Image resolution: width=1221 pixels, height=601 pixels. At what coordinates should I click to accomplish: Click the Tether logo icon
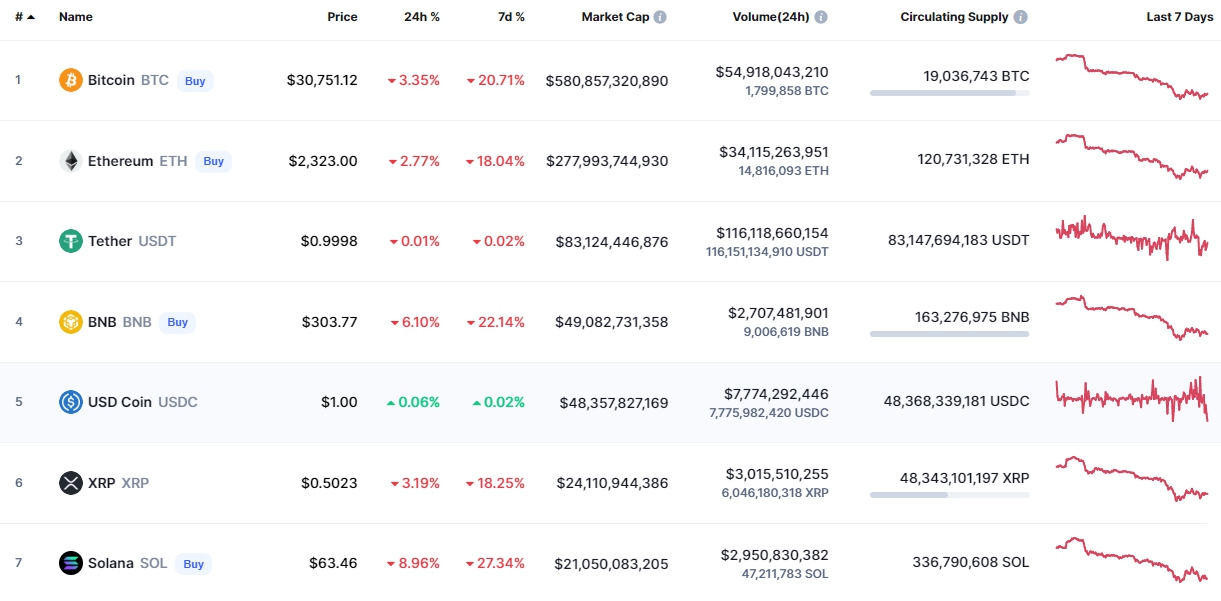[71, 241]
